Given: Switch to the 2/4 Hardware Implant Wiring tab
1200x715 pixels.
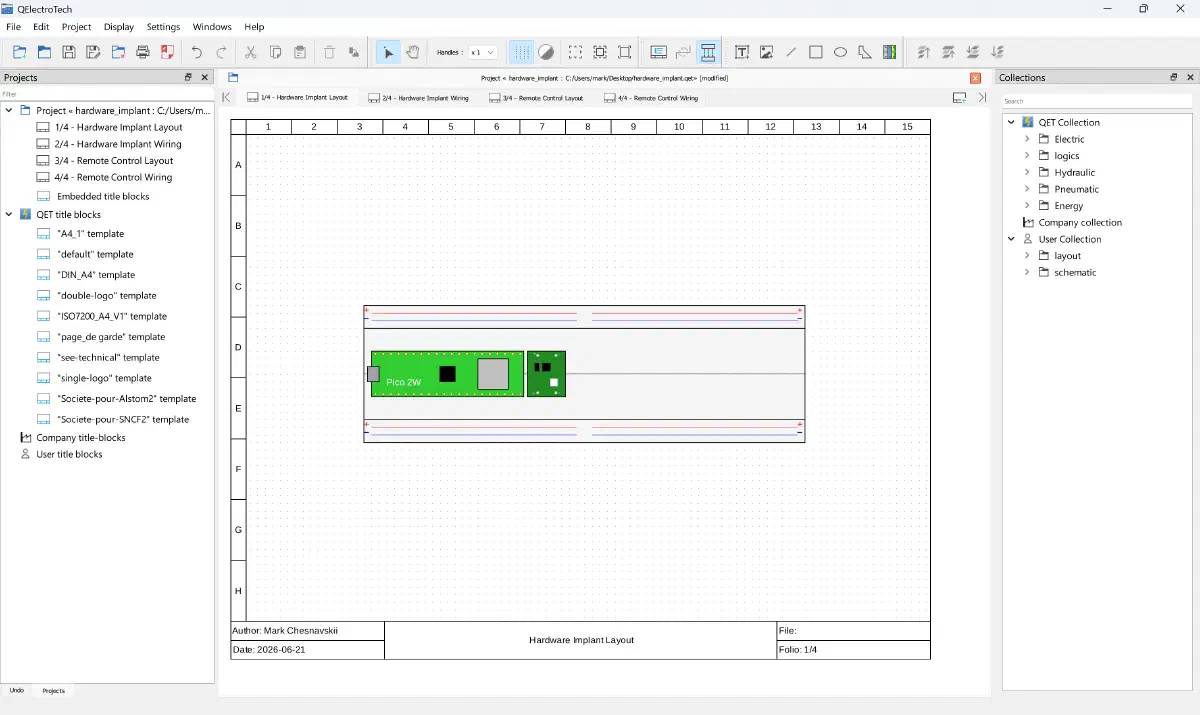Looking at the screenshot, I should 419,98.
